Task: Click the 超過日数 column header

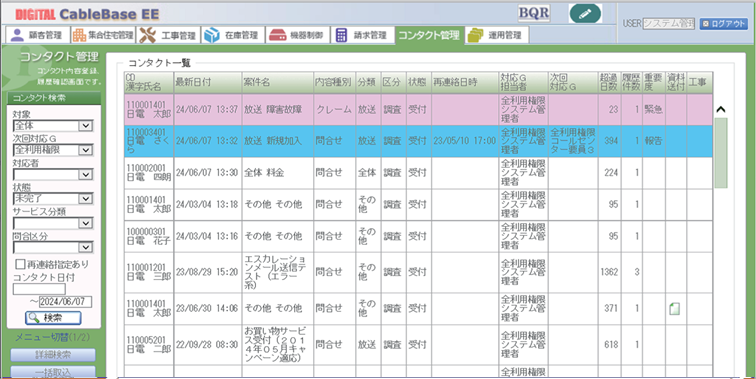Action: pos(609,82)
